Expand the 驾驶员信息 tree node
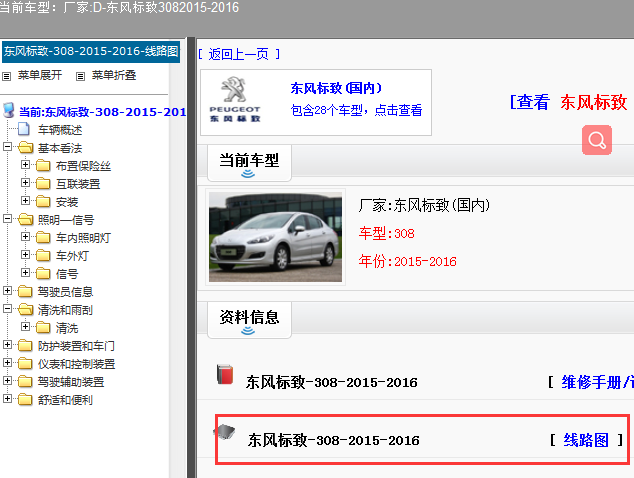This screenshot has height=478, width=634. [x=7, y=290]
